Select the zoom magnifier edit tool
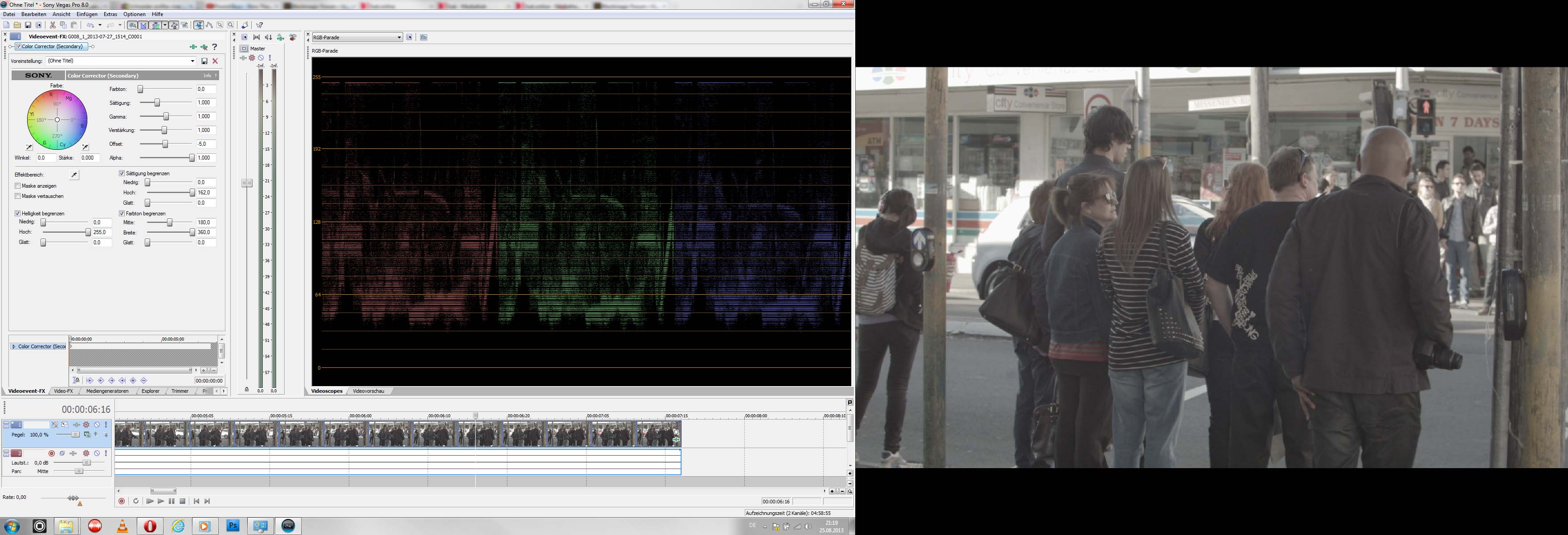Viewport: 1568px width, 535px height. point(231,25)
